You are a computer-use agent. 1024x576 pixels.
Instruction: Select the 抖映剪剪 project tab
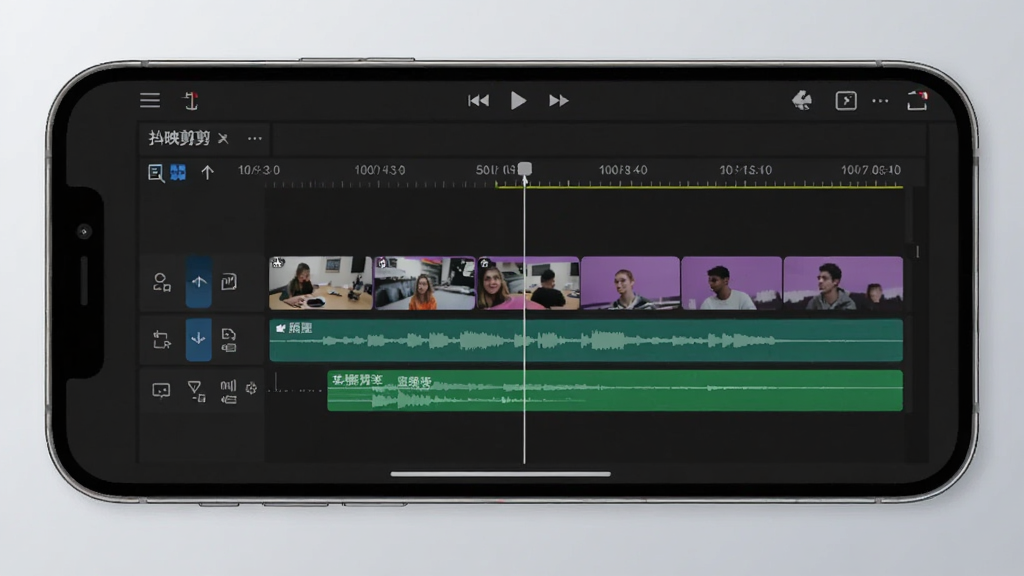click(x=180, y=138)
